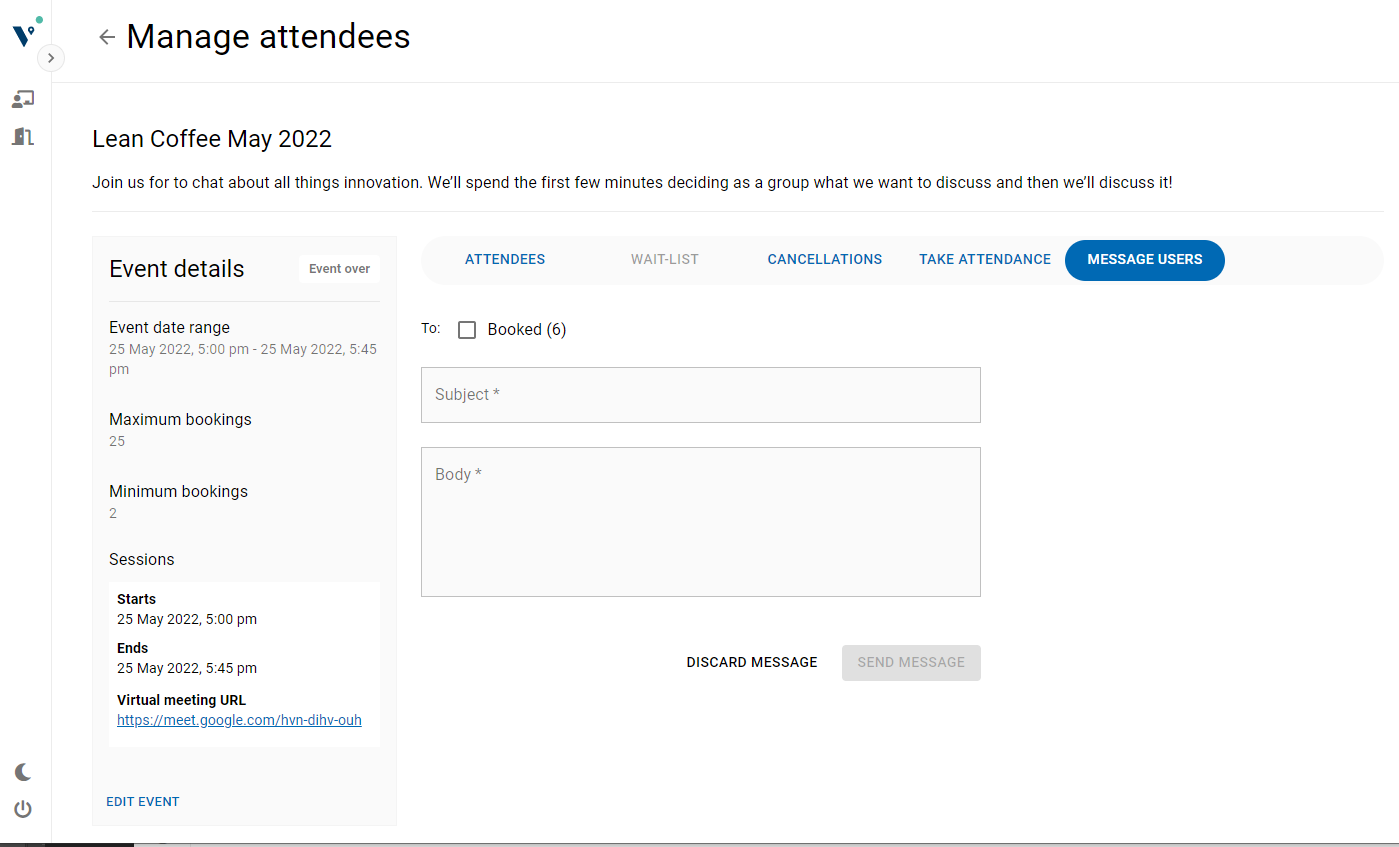Open the Google Meet virtual meeting link
The height and width of the screenshot is (847, 1399).
click(239, 720)
